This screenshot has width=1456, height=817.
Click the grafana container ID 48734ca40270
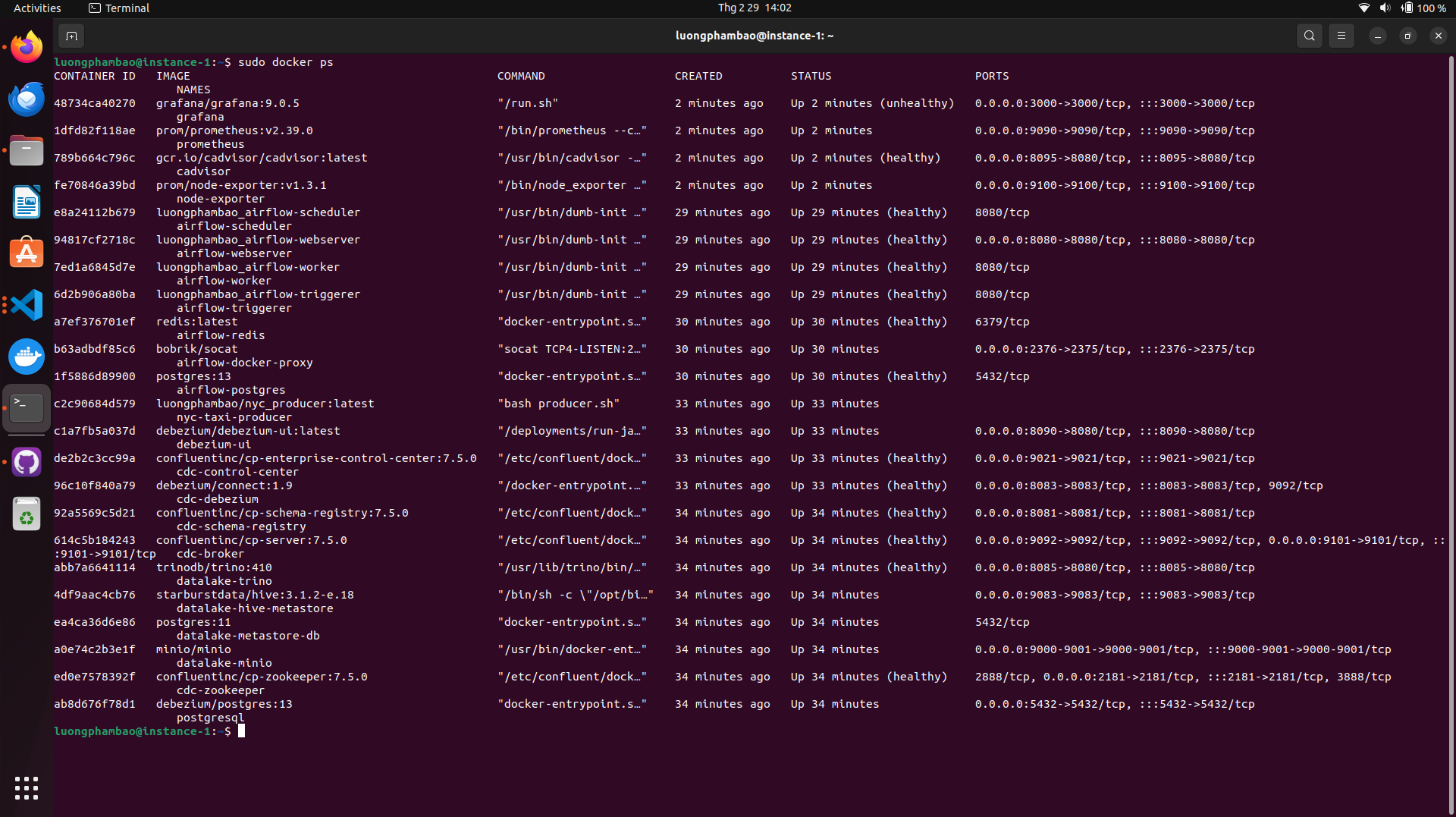(x=95, y=103)
